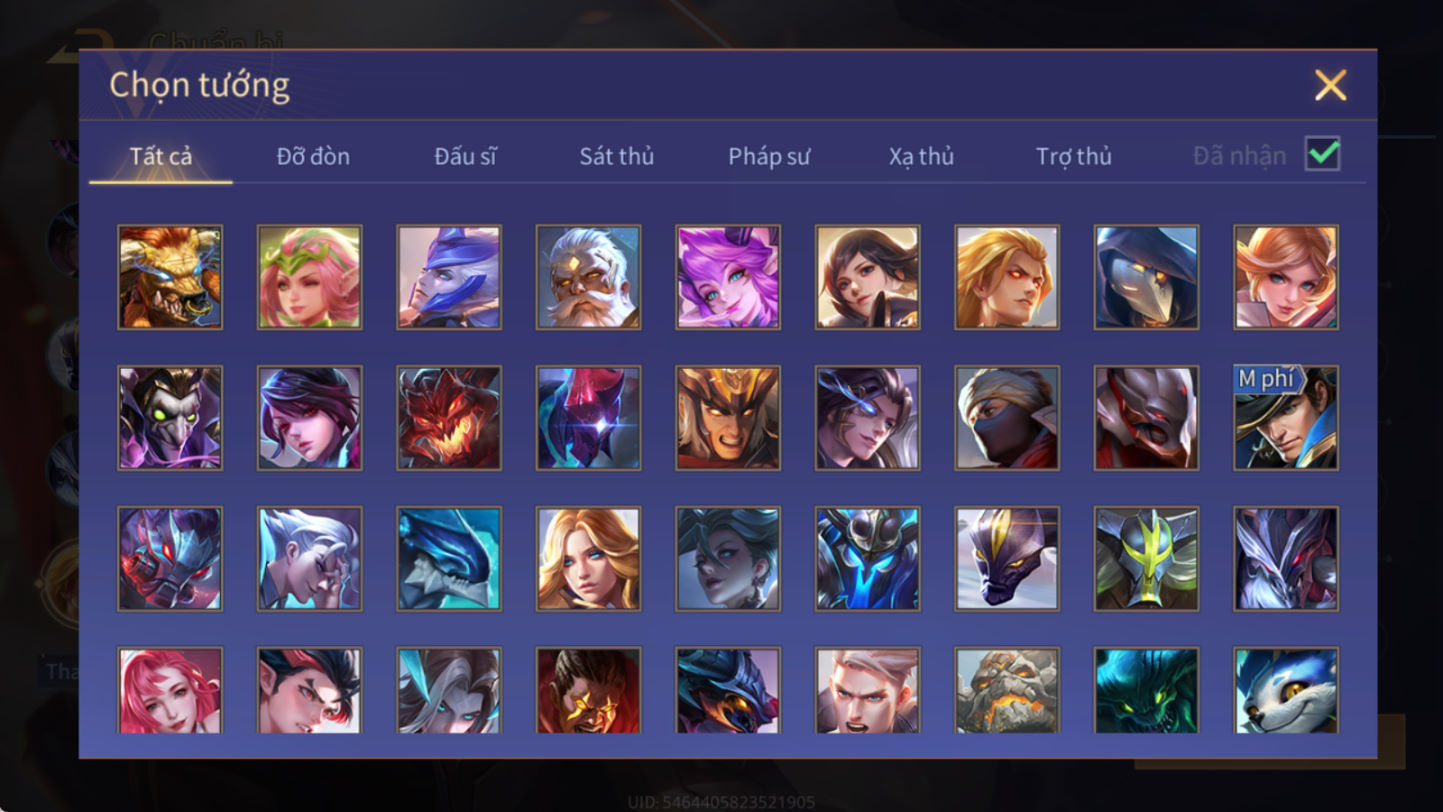Close the Chọn tướng dialog
This screenshot has width=1443, height=812.
[x=1330, y=85]
